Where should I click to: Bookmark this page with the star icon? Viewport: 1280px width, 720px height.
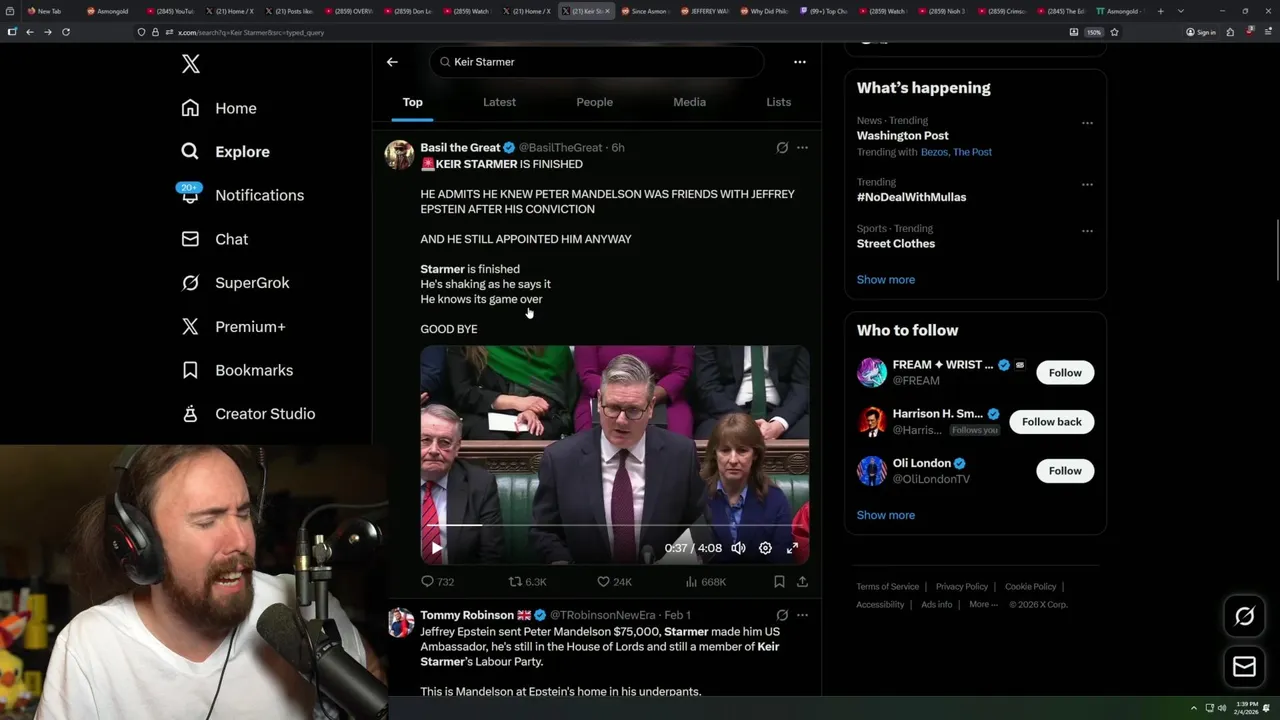click(x=1114, y=32)
